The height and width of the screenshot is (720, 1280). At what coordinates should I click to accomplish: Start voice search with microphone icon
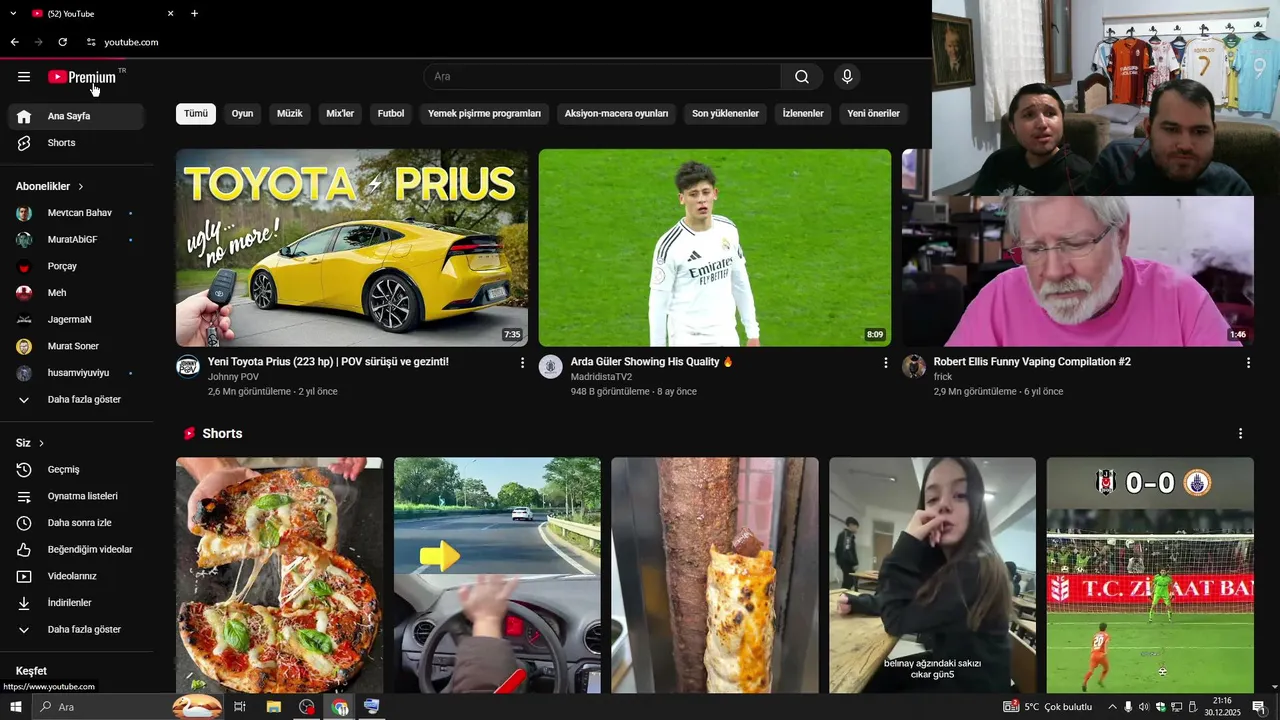tap(847, 77)
